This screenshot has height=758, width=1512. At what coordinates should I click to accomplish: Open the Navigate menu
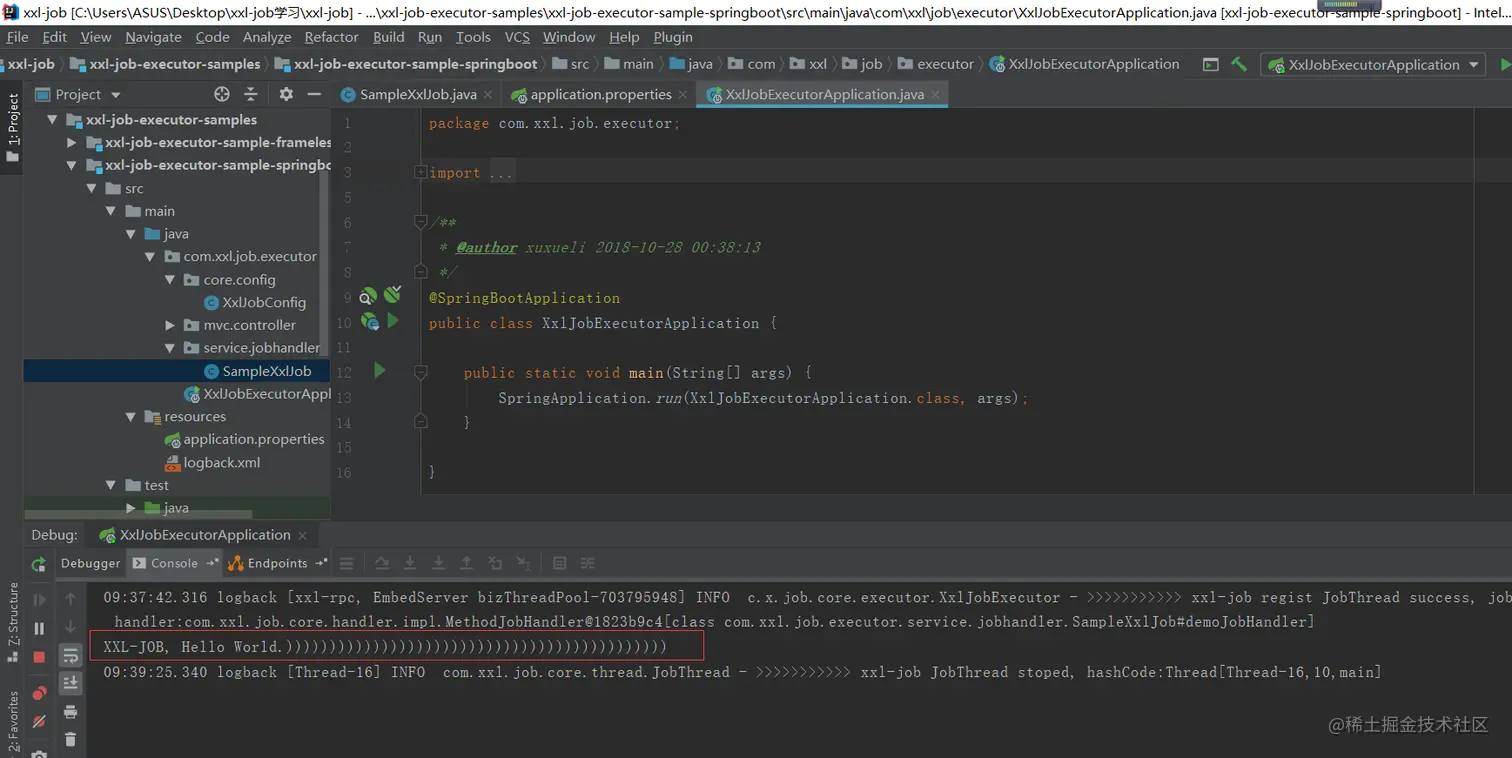[x=153, y=37]
